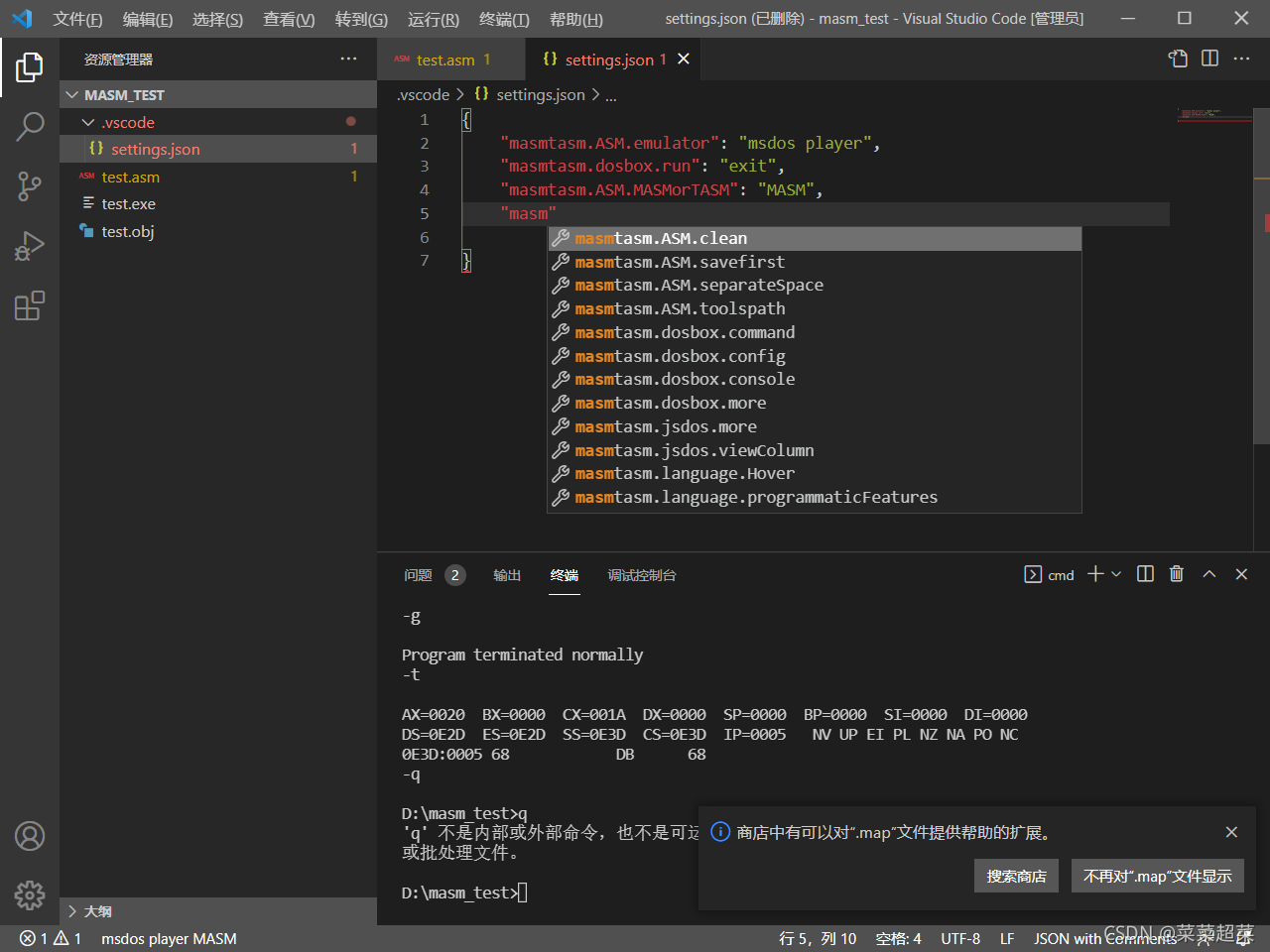This screenshot has height=952, width=1270.
Task: Select masmtasm.dosbox.command suggestion
Action: click(815, 332)
